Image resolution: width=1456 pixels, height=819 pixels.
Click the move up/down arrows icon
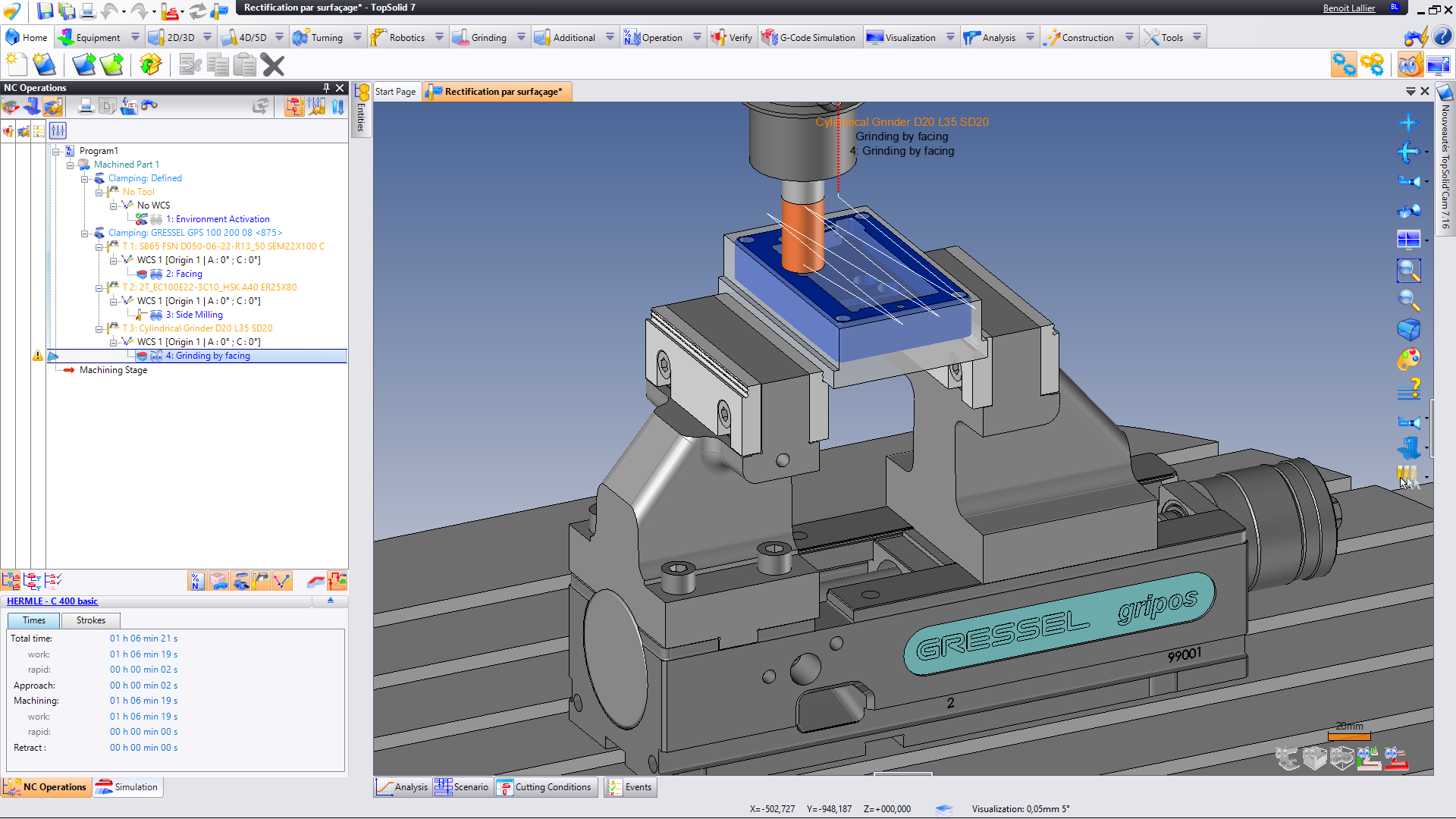(337, 106)
